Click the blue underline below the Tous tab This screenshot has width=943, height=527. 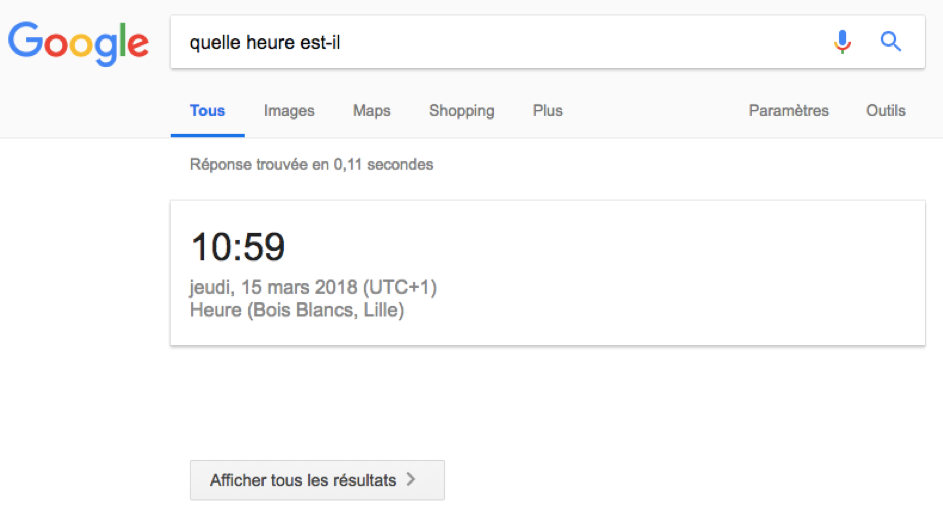point(207,135)
